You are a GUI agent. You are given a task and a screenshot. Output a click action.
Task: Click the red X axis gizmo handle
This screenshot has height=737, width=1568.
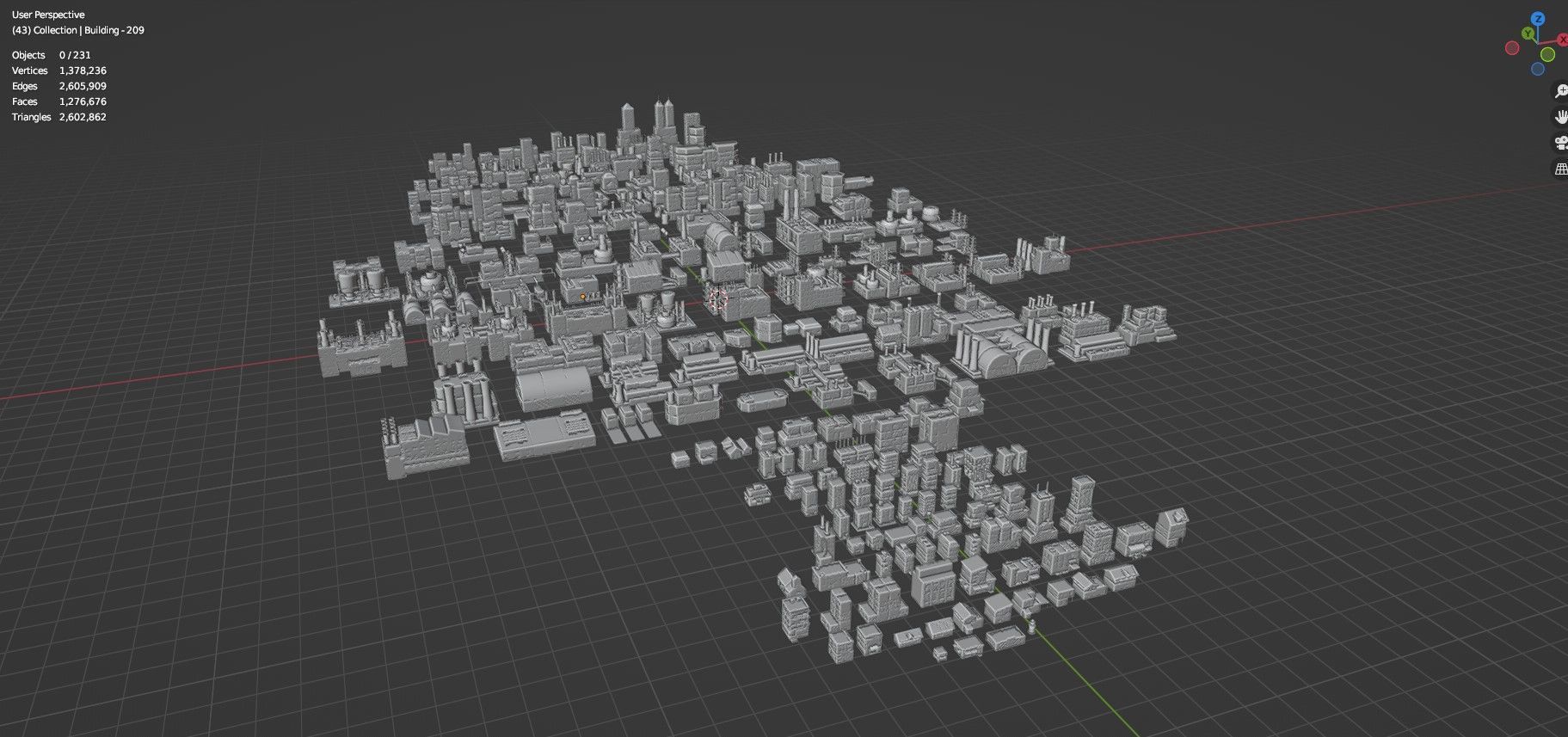tap(1564, 40)
